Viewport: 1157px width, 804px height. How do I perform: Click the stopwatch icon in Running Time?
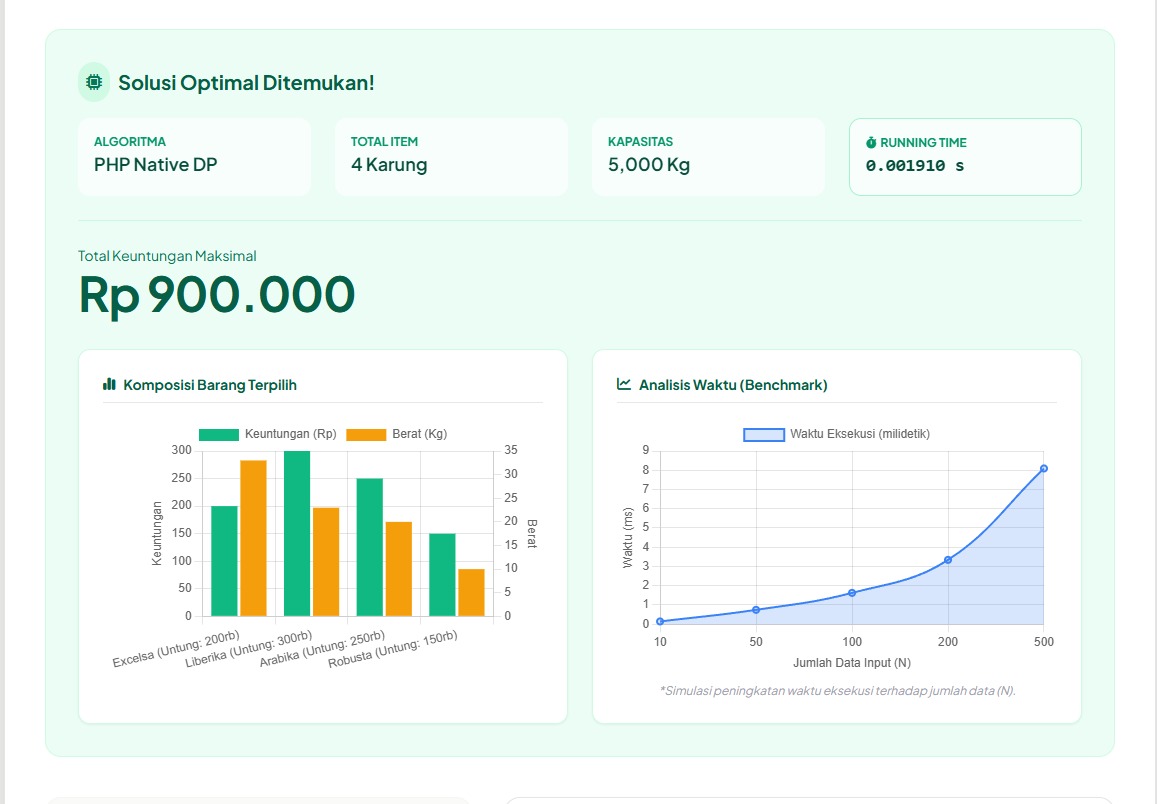point(871,143)
